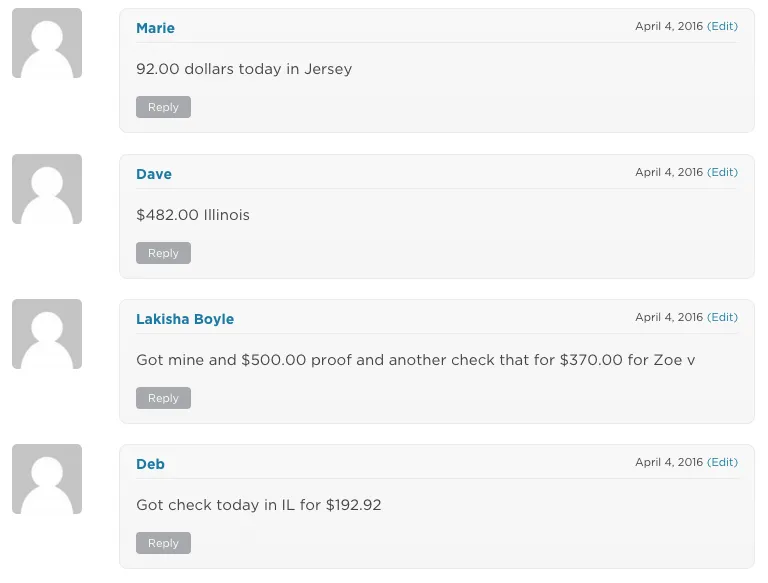This screenshot has width=768, height=583.
Task: Reply to Dave's Illinois comment
Action: pyautogui.click(x=163, y=253)
